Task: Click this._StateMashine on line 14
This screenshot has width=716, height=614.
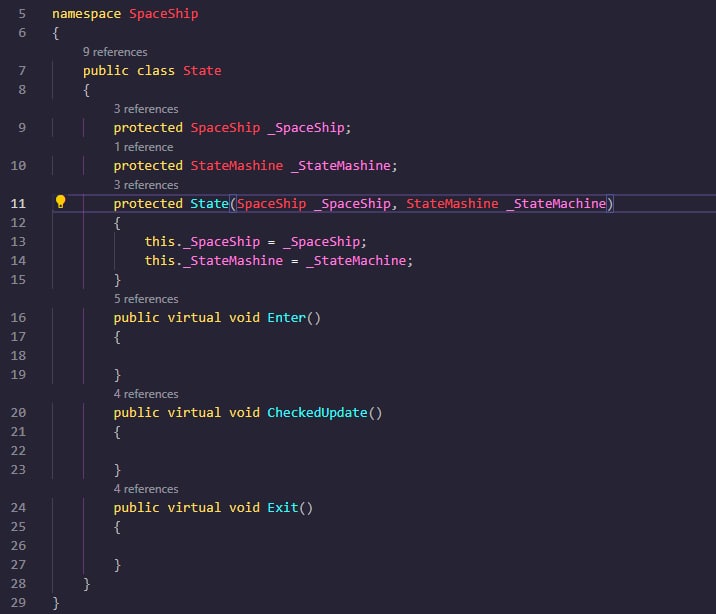Action: tap(214, 261)
